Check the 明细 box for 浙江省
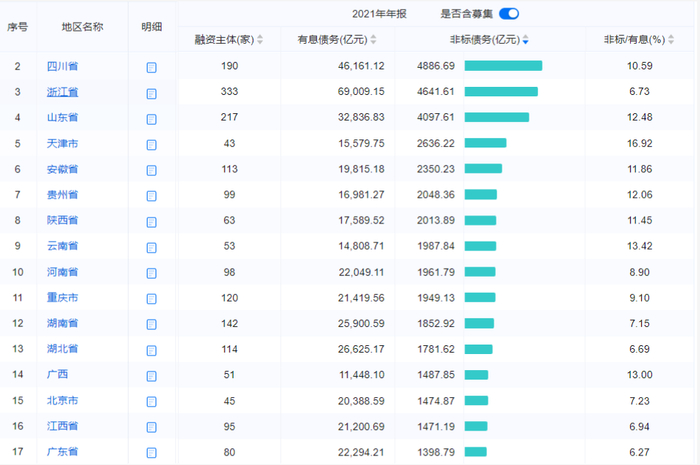 click(x=152, y=94)
